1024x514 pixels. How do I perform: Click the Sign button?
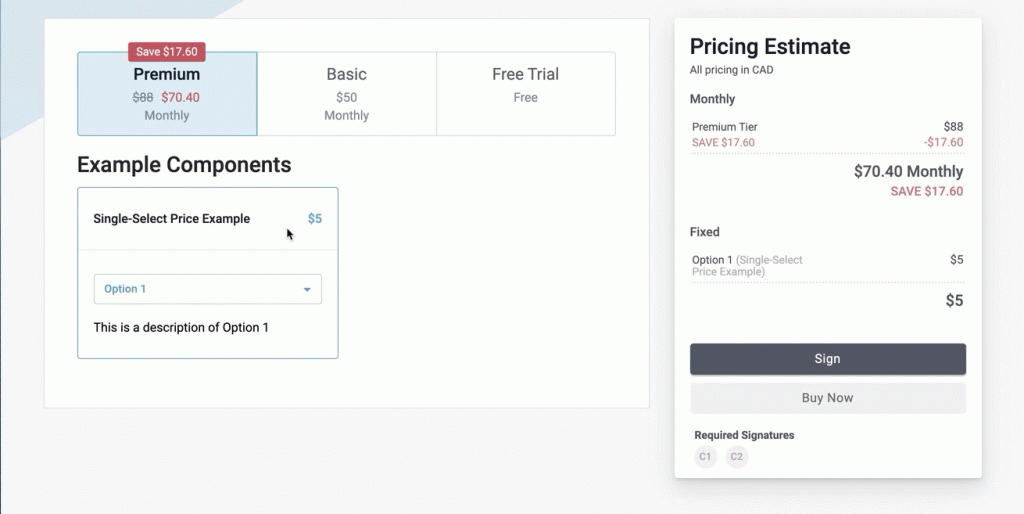[x=827, y=359]
